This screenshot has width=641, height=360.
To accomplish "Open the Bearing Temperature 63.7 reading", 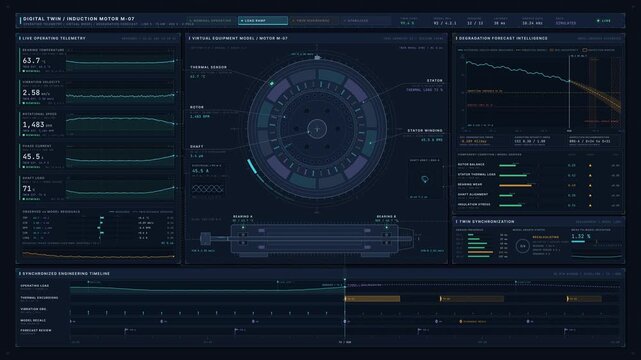I will tap(34, 61).
